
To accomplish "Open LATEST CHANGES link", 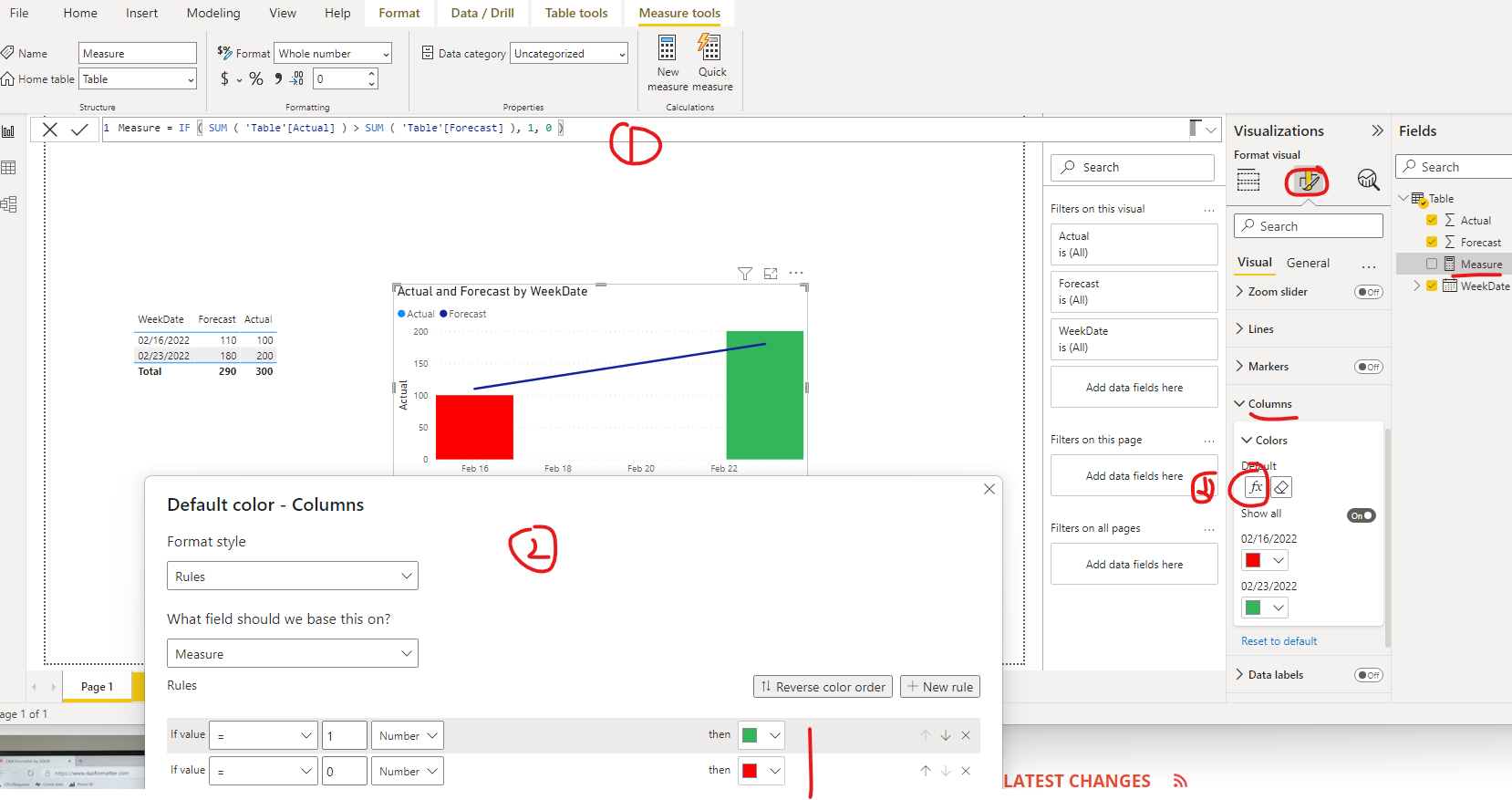I will coord(1077,781).
